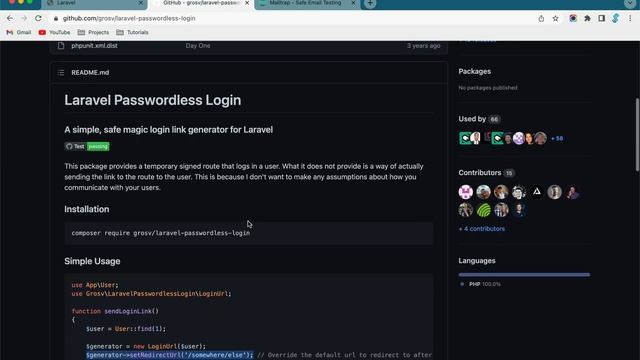Image resolution: width=640 pixels, height=360 pixels.
Task: Open the Chrome three-dot menu
Action: click(x=630, y=18)
